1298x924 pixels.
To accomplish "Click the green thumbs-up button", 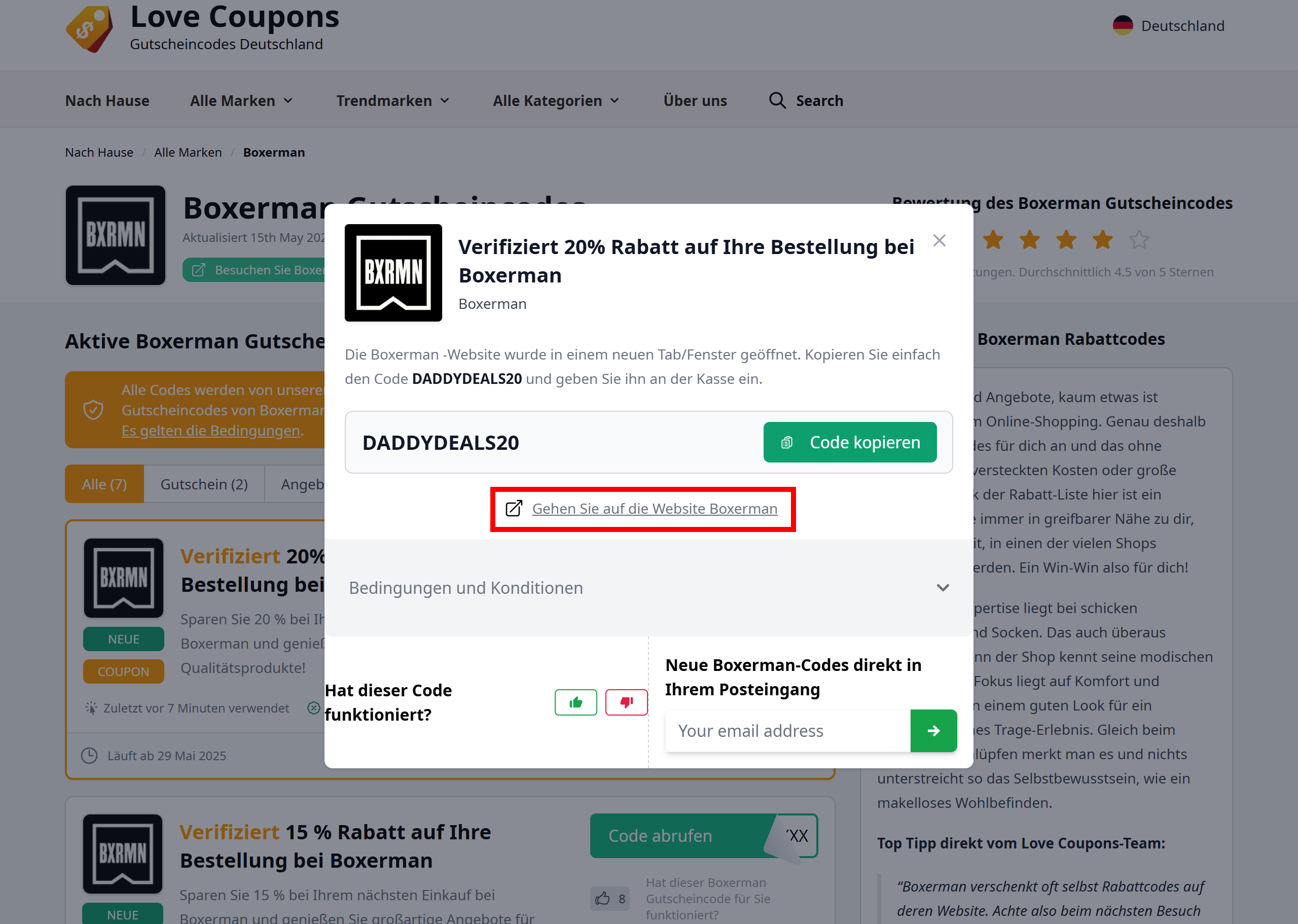I will pos(575,702).
